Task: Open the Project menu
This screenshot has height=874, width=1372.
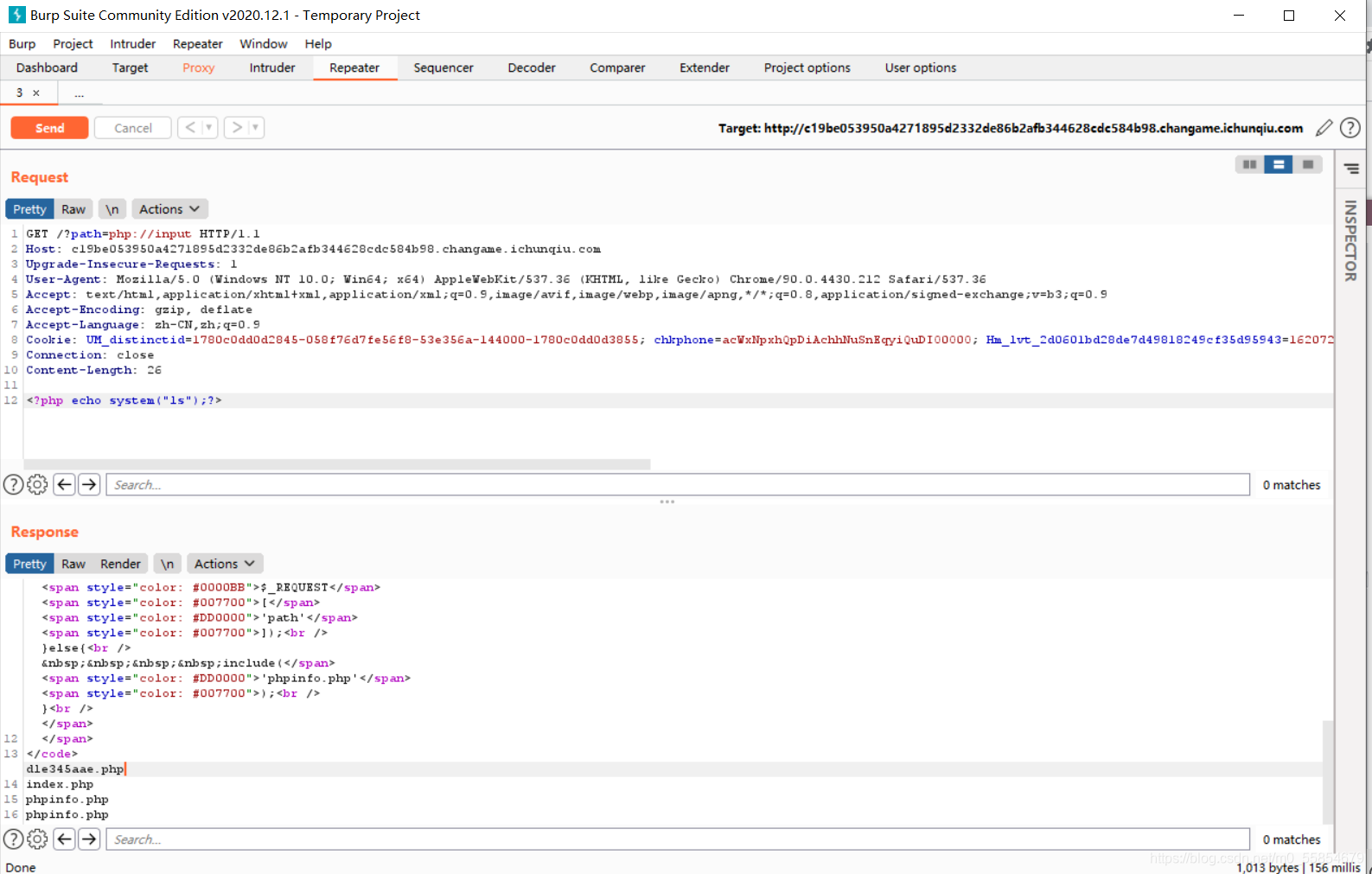Action: [73, 44]
